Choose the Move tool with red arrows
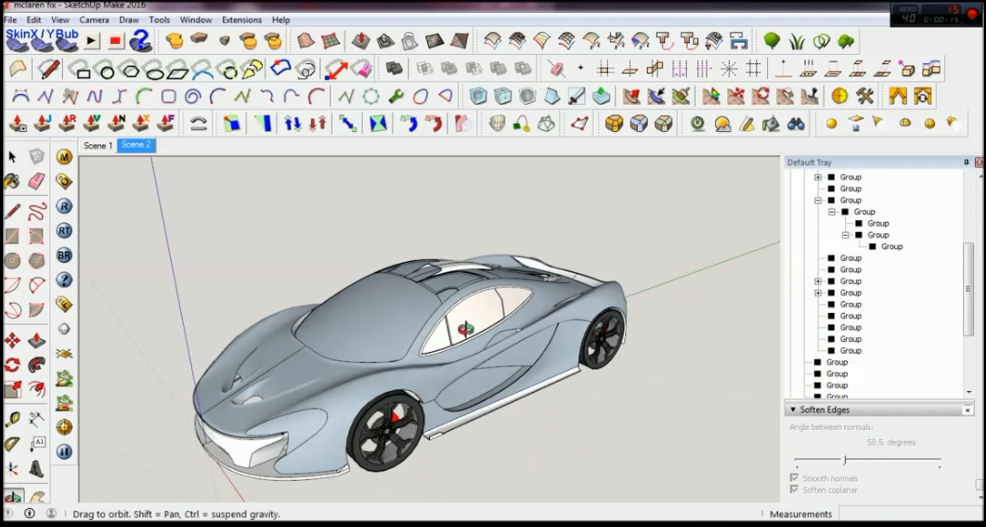The image size is (986, 527). pos(12,341)
